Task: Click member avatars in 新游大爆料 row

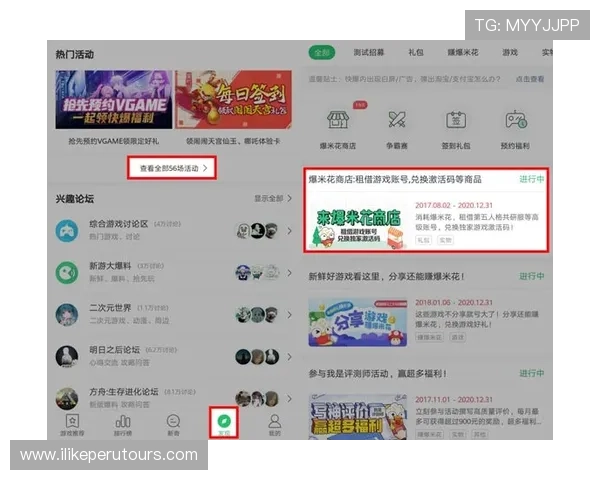Action: (257, 273)
